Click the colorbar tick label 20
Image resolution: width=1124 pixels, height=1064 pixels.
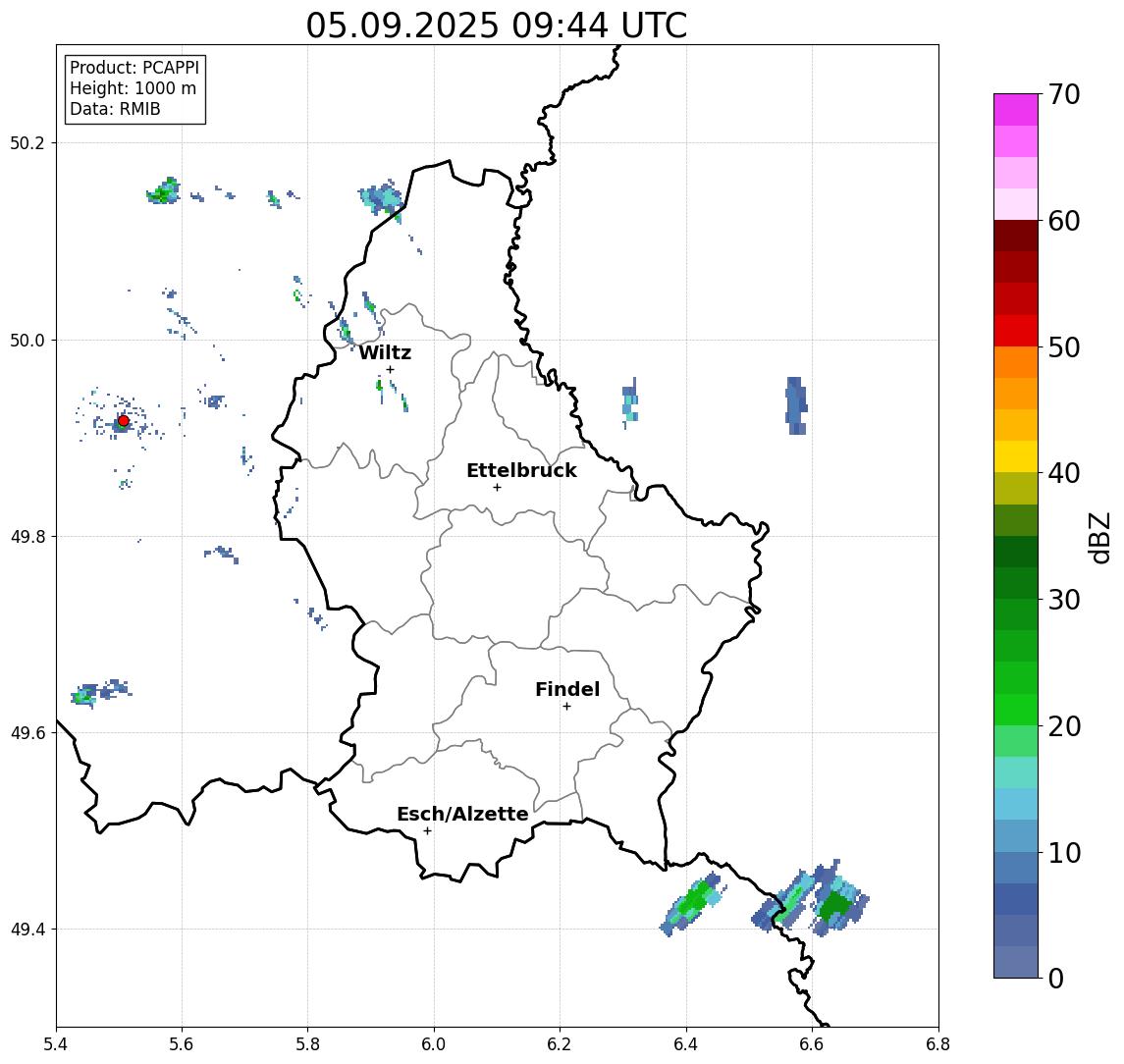(x=1064, y=726)
